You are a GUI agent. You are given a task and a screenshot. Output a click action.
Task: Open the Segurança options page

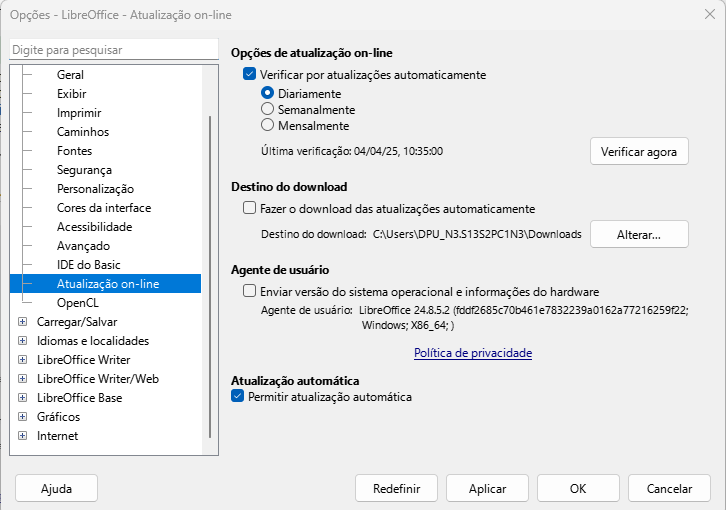tap(84, 170)
